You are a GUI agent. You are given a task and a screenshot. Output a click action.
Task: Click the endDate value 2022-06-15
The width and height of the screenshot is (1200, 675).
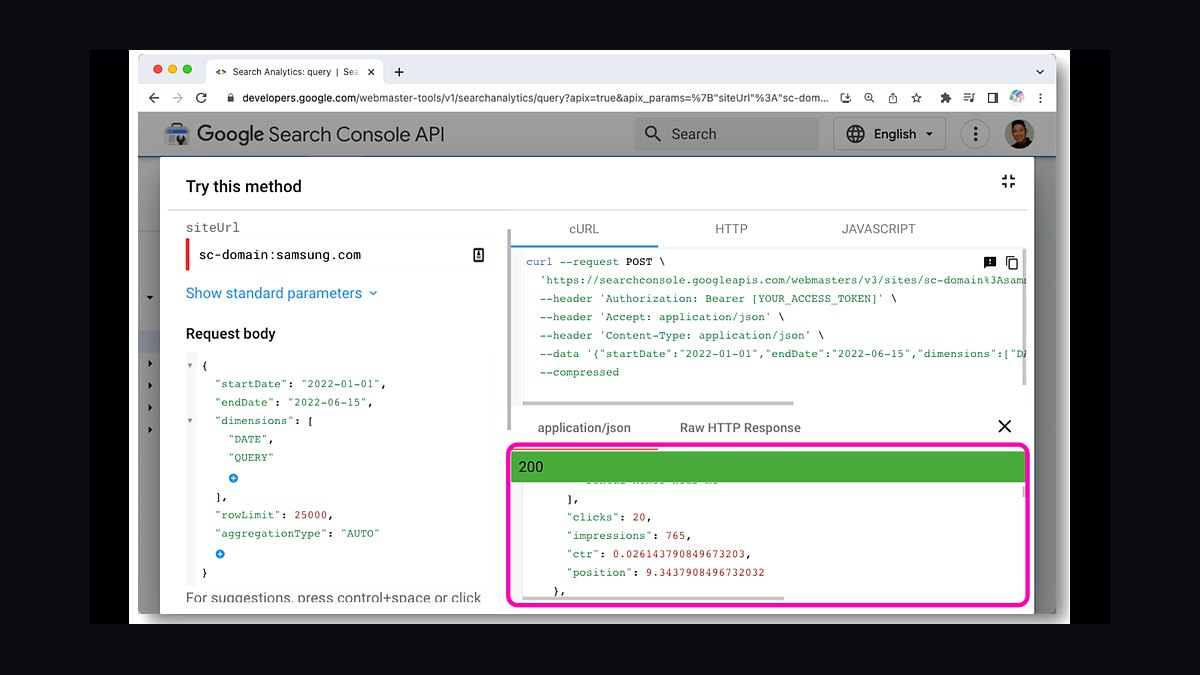coord(327,402)
